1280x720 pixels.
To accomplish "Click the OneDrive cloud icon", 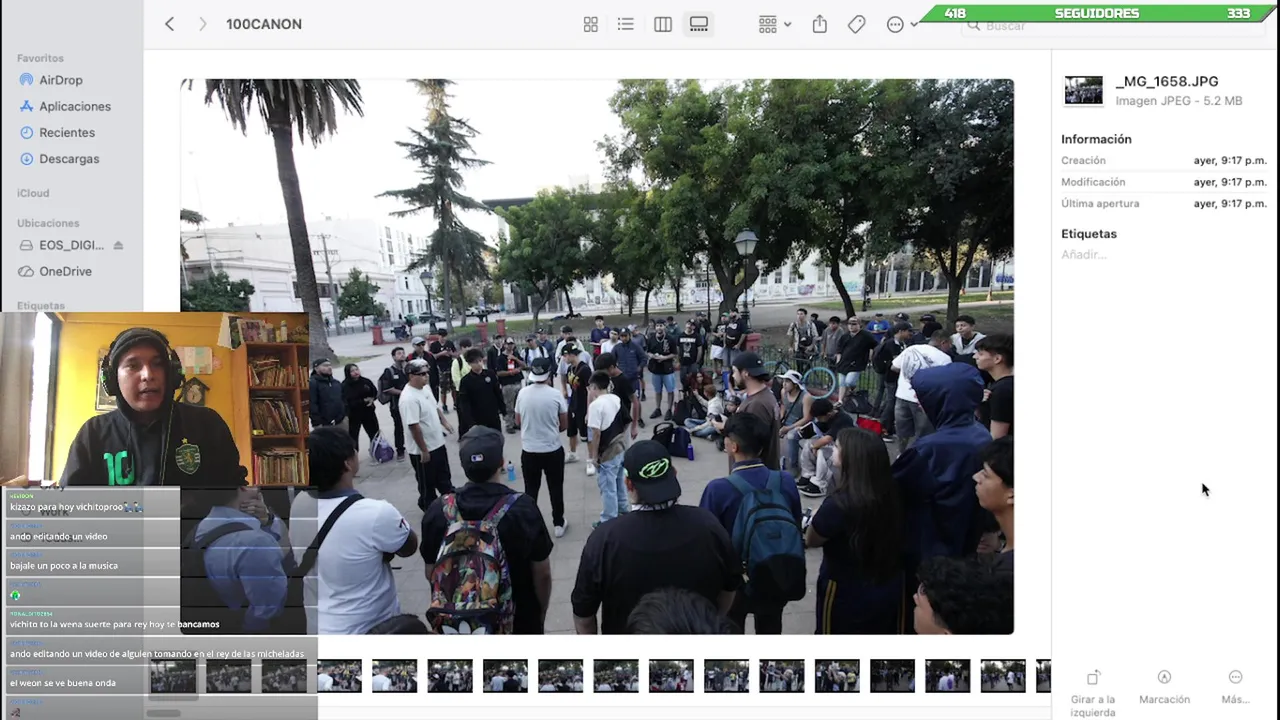I will pos(27,271).
